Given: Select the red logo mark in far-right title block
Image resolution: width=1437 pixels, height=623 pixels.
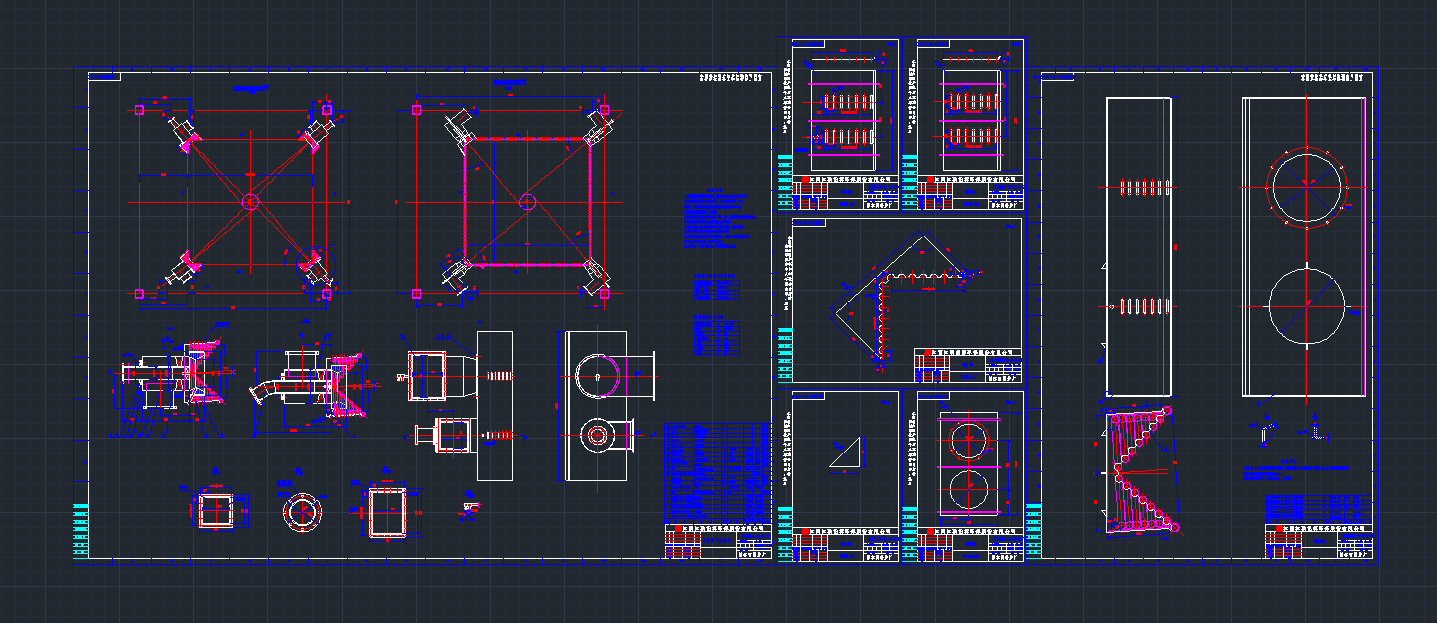Looking at the screenshot, I should (1280, 529).
